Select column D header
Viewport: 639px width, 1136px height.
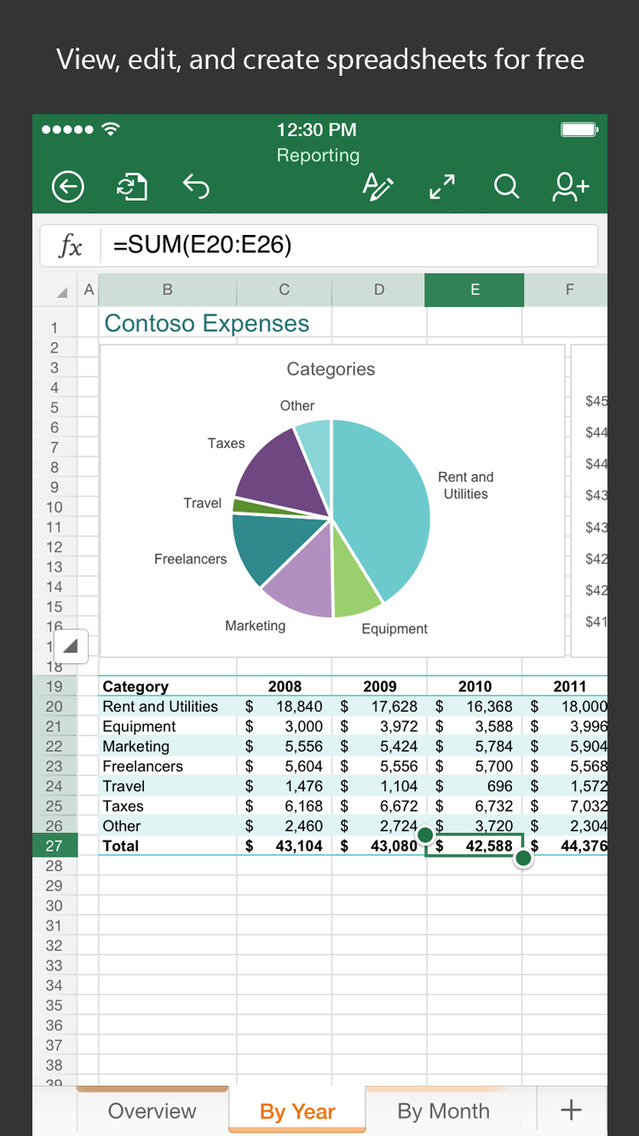tap(379, 290)
